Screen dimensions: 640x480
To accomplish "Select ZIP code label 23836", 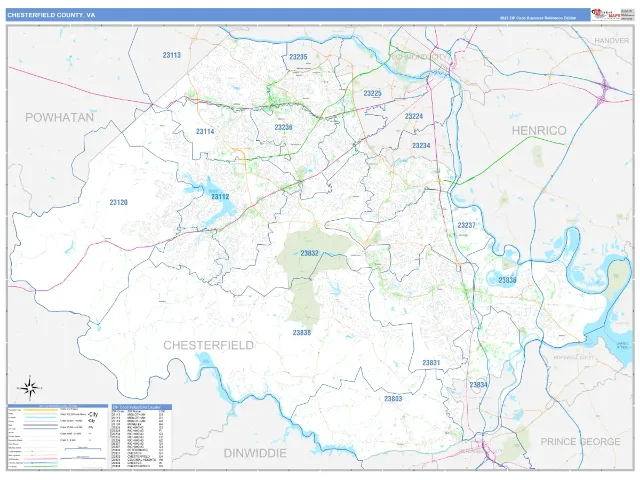I will point(507,280).
